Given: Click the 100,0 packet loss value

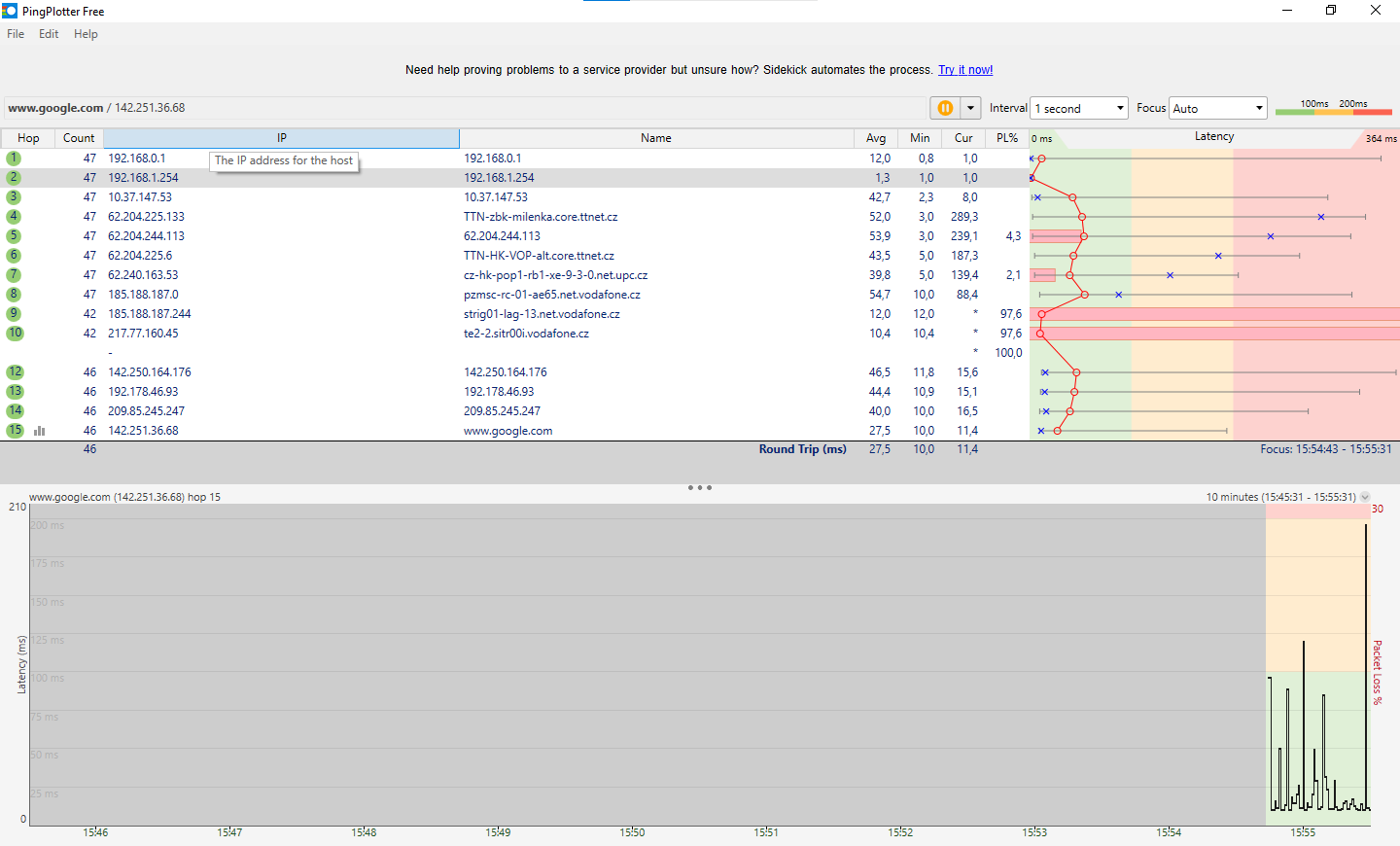Looking at the screenshot, I should click(x=1008, y=353).
